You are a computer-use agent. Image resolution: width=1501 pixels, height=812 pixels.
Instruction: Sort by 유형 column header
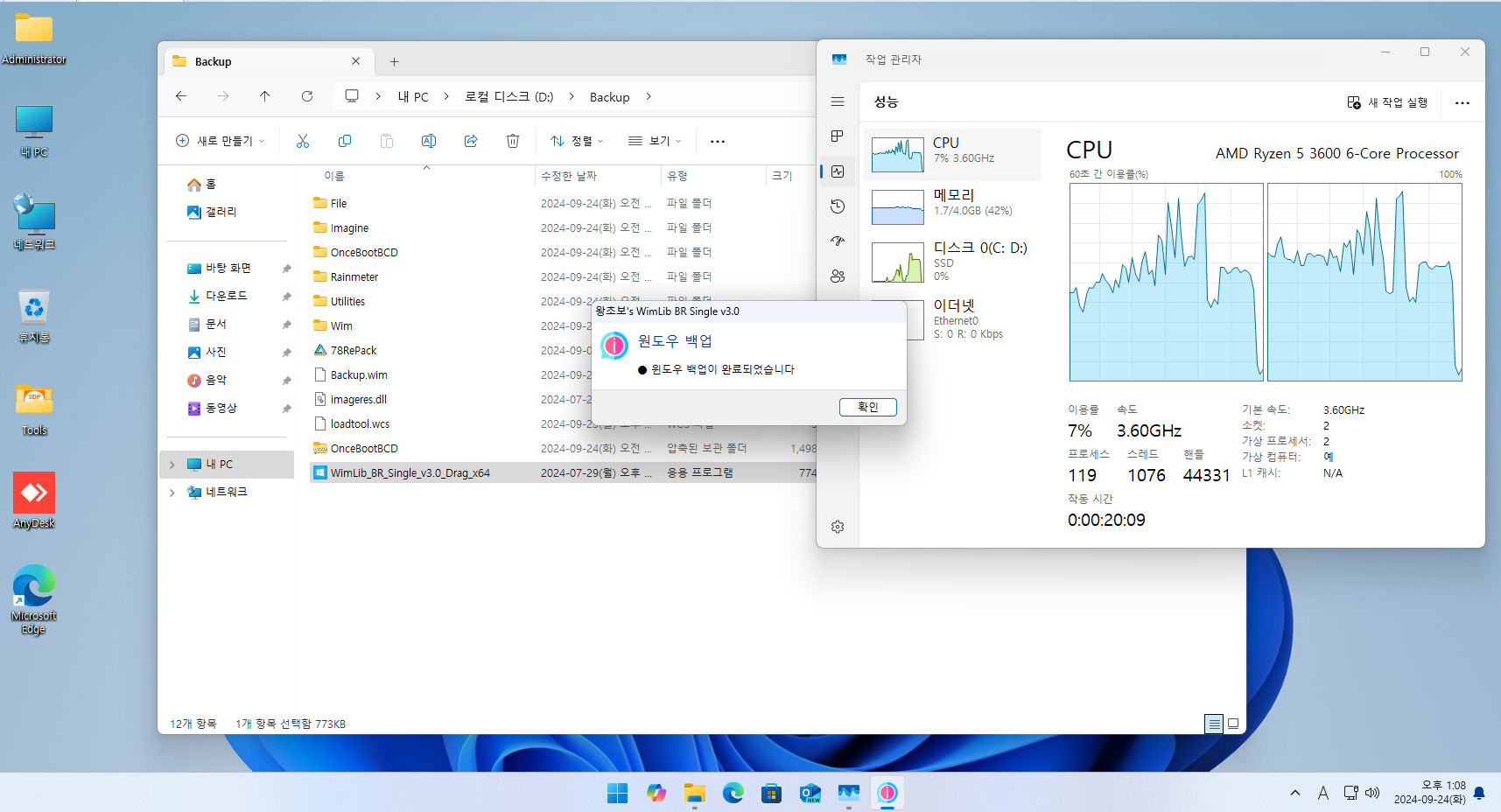713,176
